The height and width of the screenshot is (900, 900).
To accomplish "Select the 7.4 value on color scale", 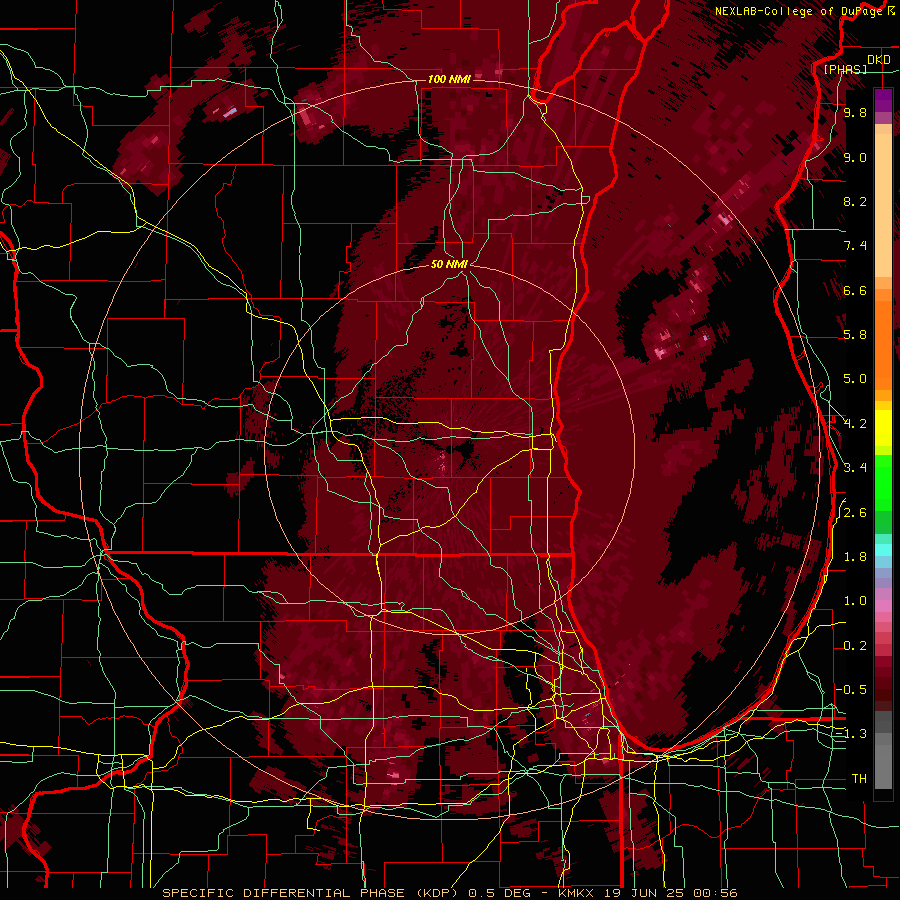I will pyautogui.click(x=855, y=246).
